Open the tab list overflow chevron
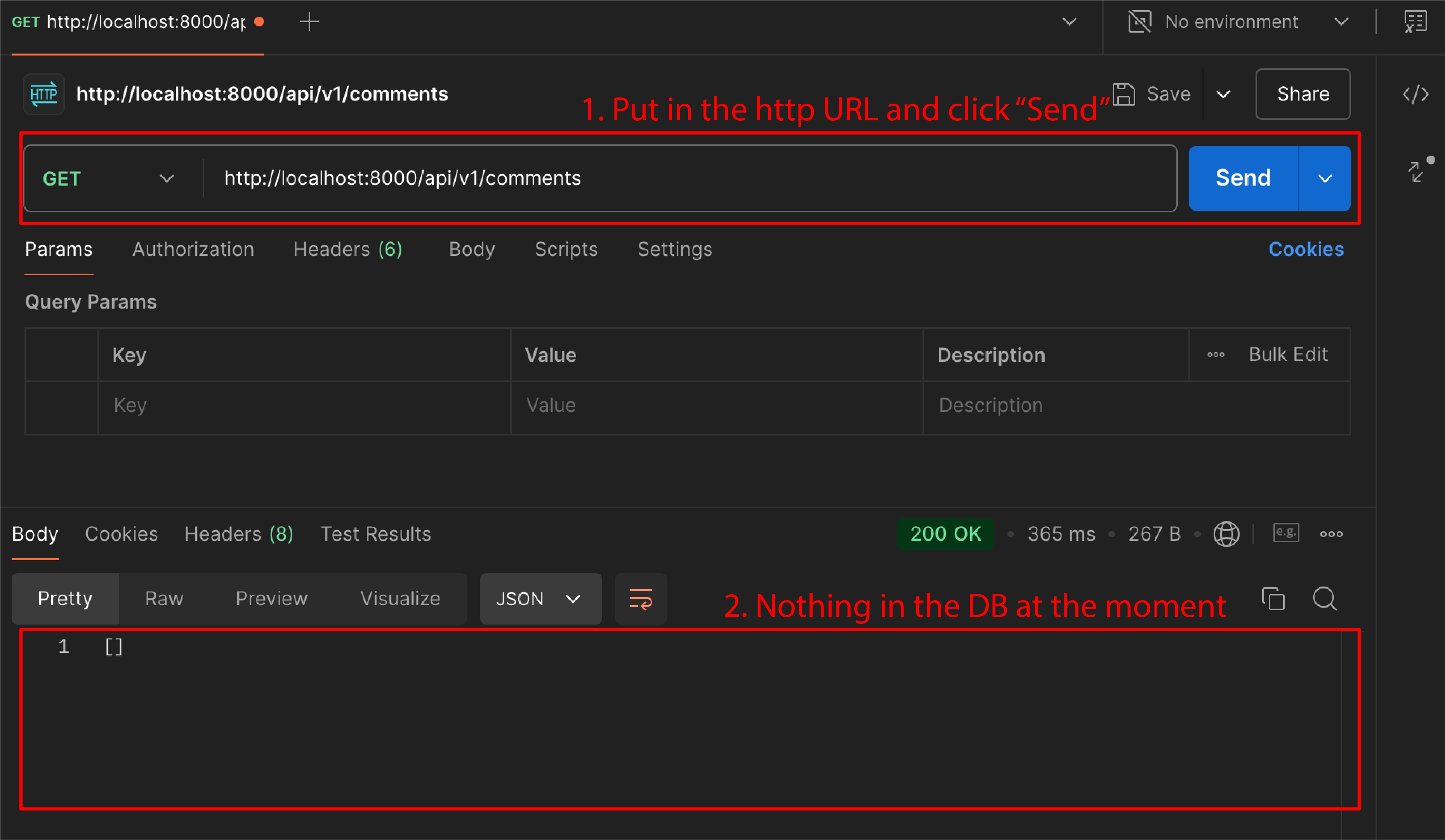This screenshot has width=1445, height=840. [1070, 22]
